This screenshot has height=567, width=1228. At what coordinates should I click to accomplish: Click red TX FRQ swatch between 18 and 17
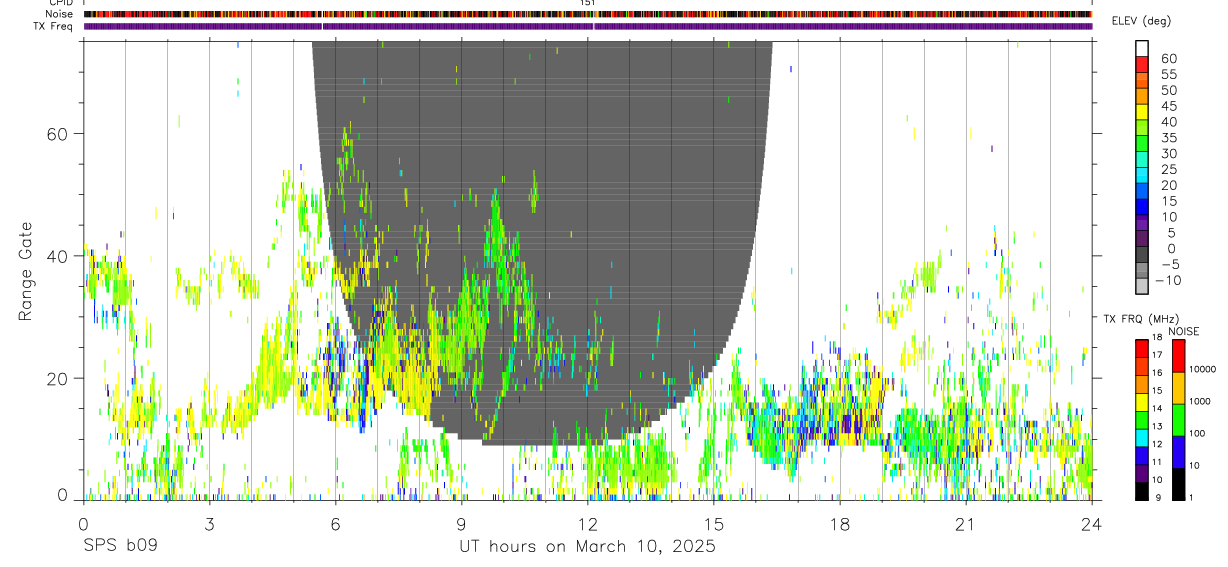pos(1141,346)
